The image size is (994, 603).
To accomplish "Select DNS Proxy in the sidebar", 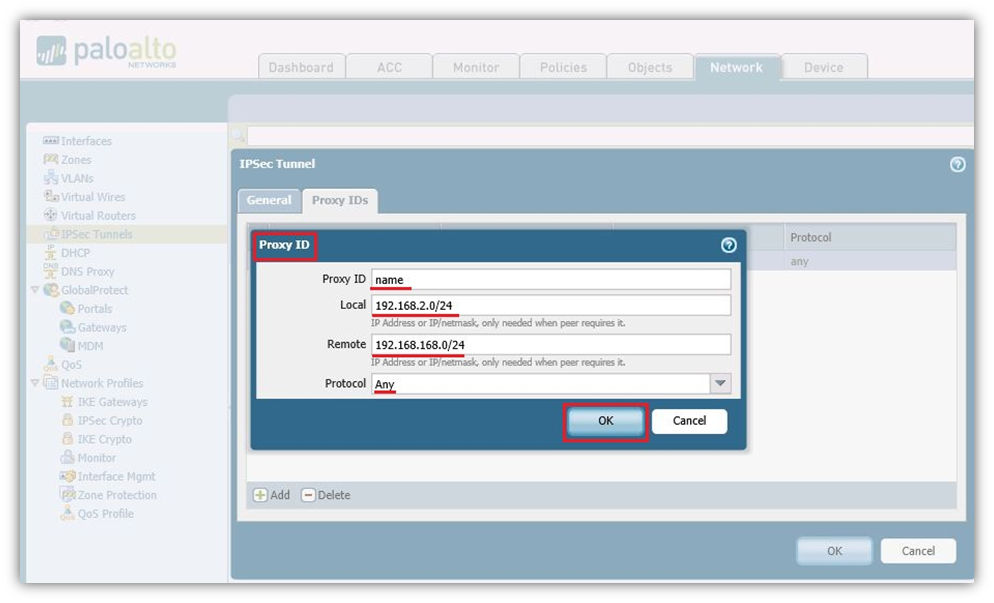I will click(x=87, y=271).
